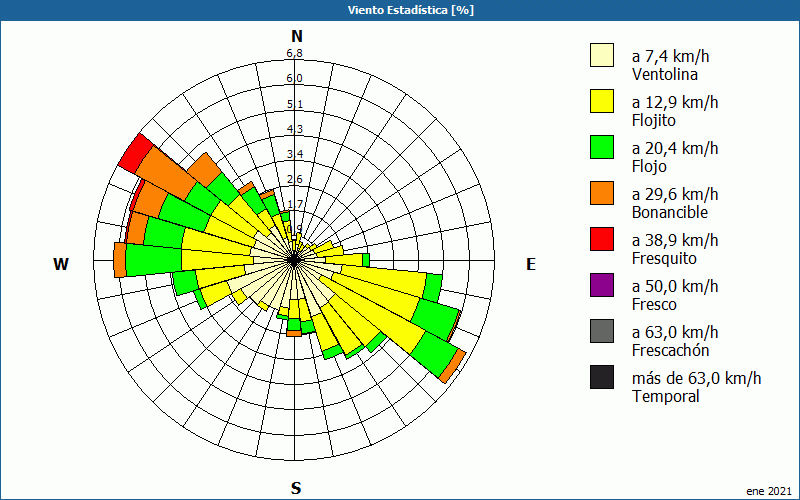Viewport: 800px width, 500px height.
Task: Click the red Fresquito legend swatch
Action: tap(602, 239)
